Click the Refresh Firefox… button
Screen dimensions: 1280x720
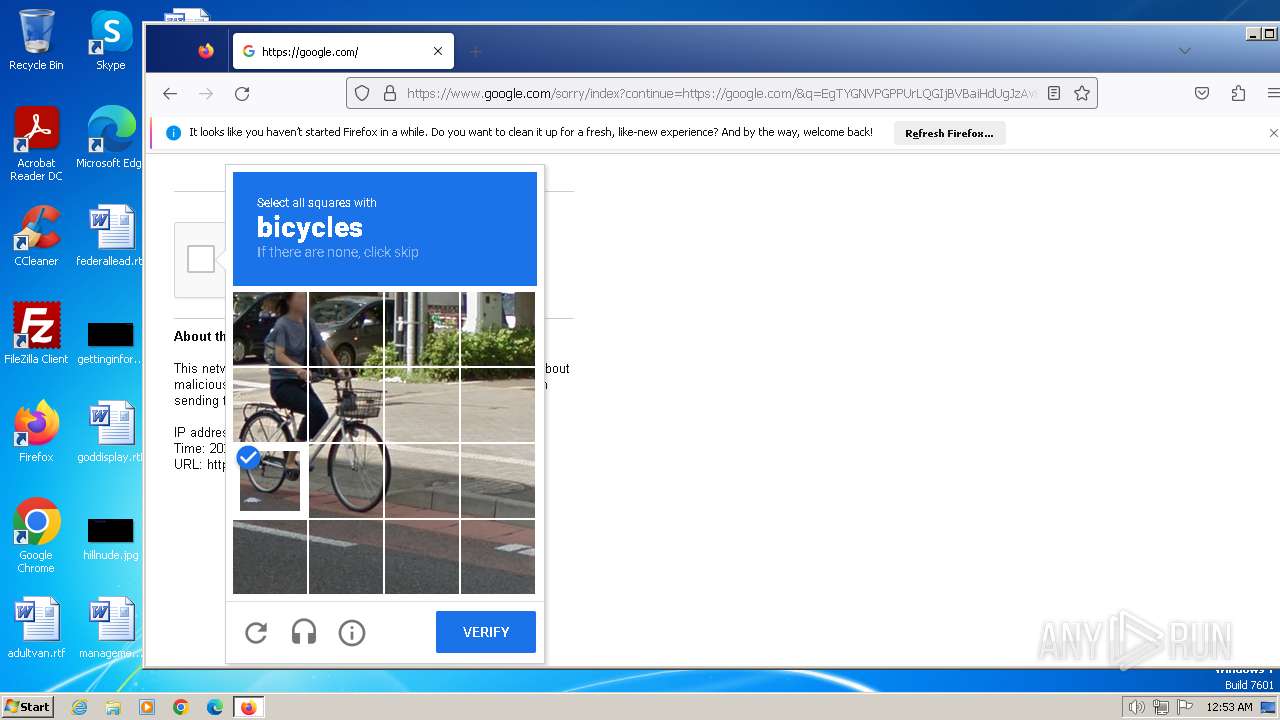coord(949,133)
